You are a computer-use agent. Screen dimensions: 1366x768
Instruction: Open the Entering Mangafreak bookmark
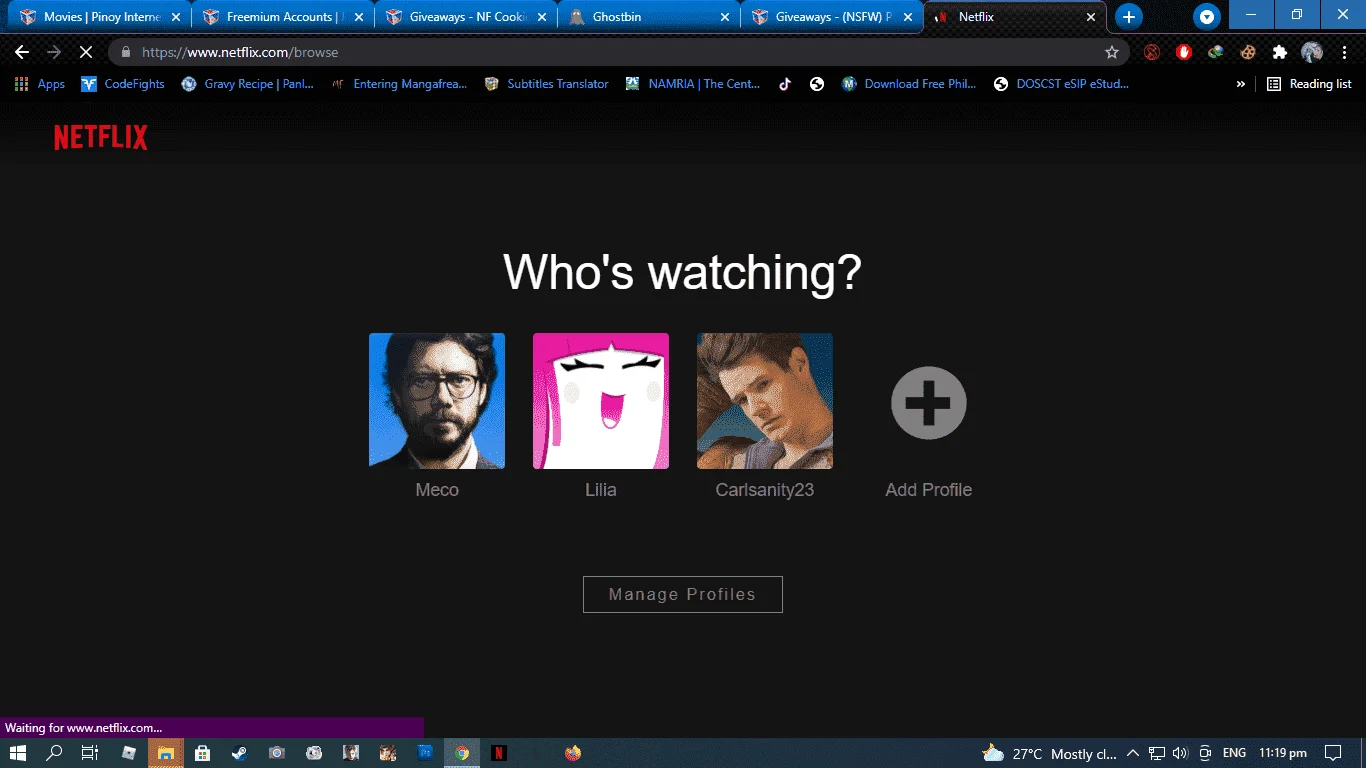coord(399,84)
